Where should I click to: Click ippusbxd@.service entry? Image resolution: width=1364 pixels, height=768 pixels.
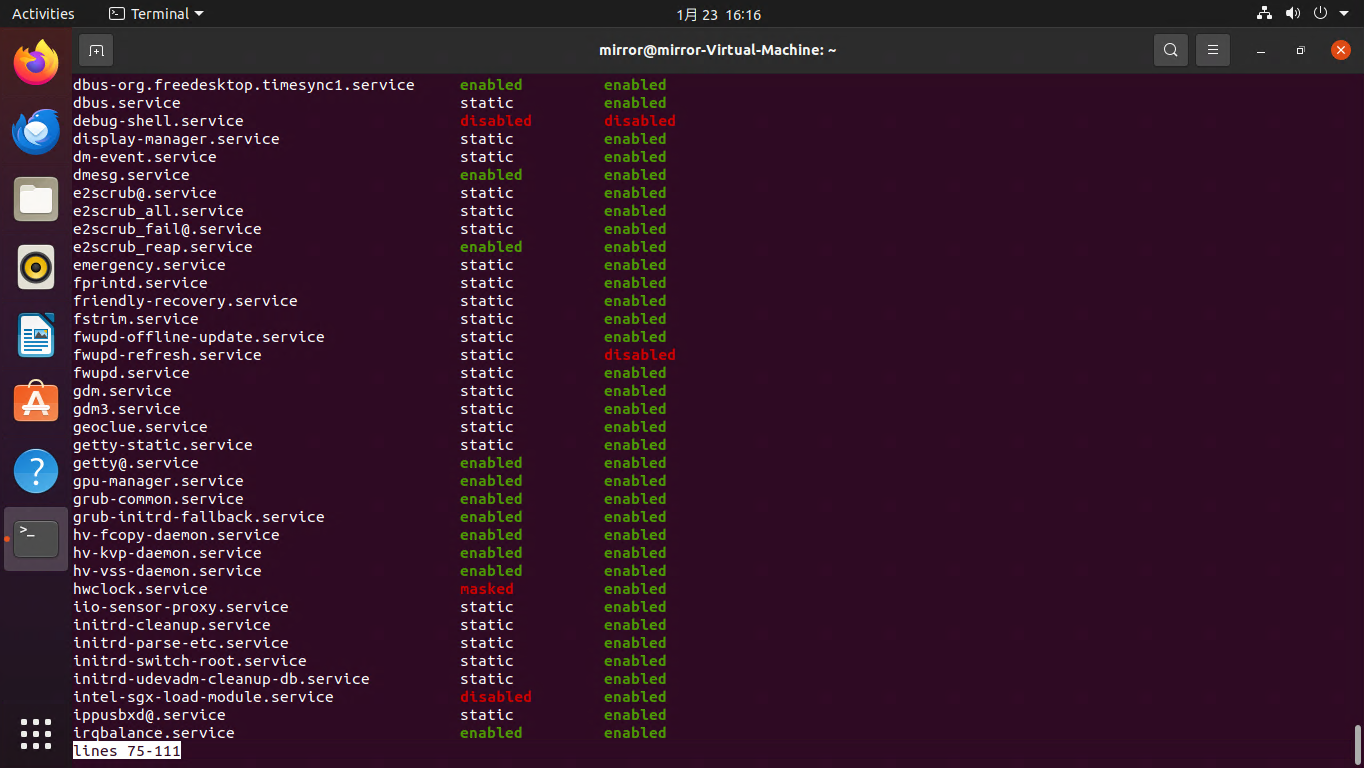click(x=149, y=715)
